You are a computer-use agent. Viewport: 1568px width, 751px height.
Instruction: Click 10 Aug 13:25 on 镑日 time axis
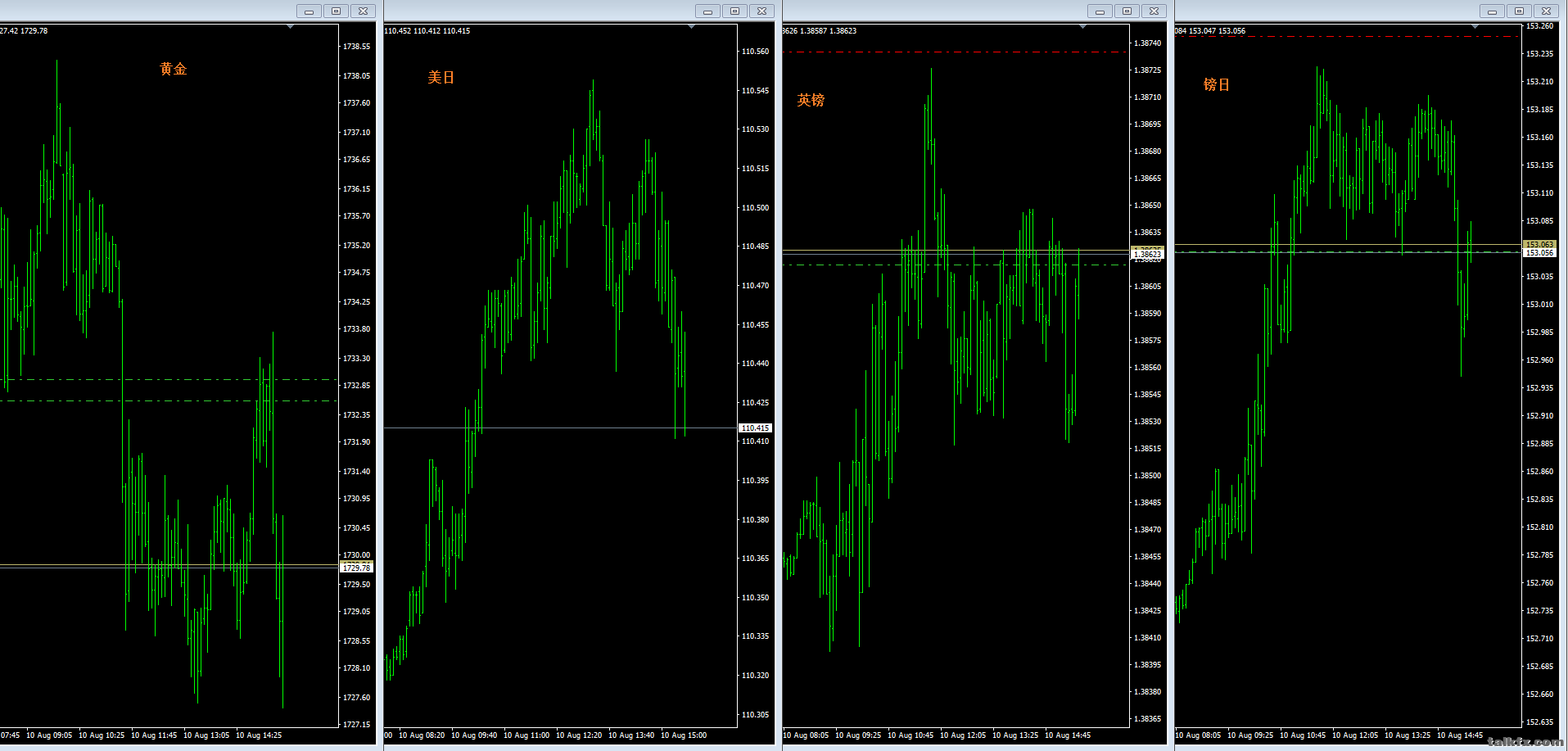coord(1408,735)
